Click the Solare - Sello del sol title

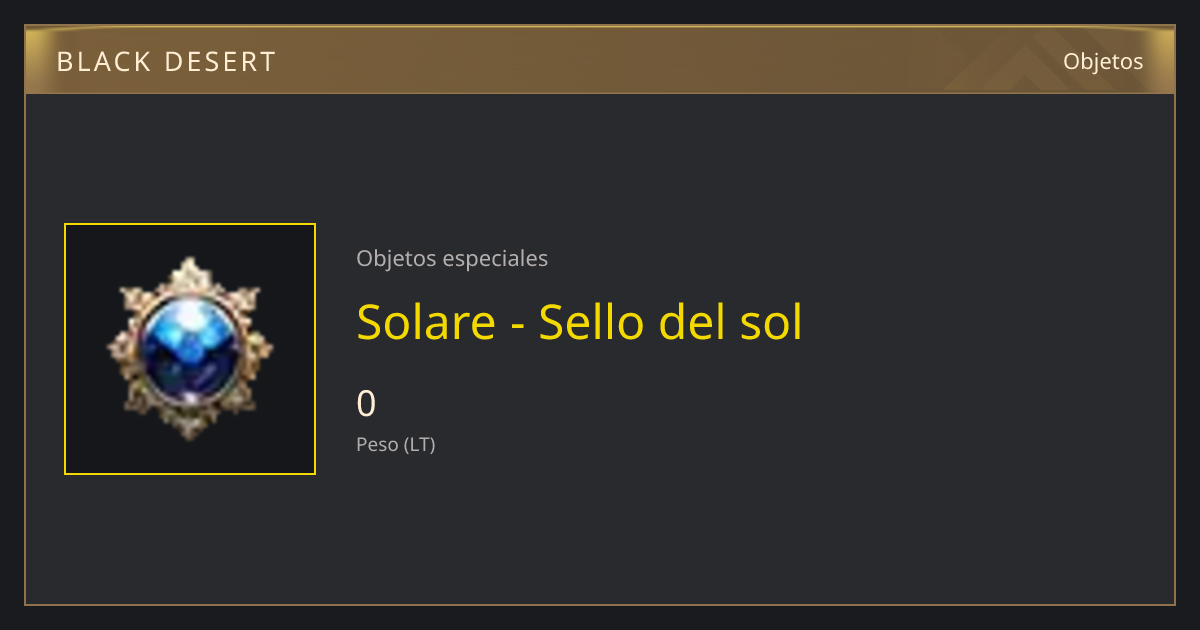click(579, 322)
